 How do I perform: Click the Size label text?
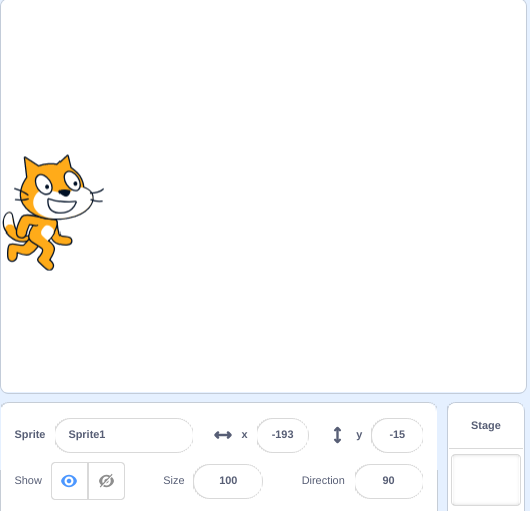click(174, 481)
